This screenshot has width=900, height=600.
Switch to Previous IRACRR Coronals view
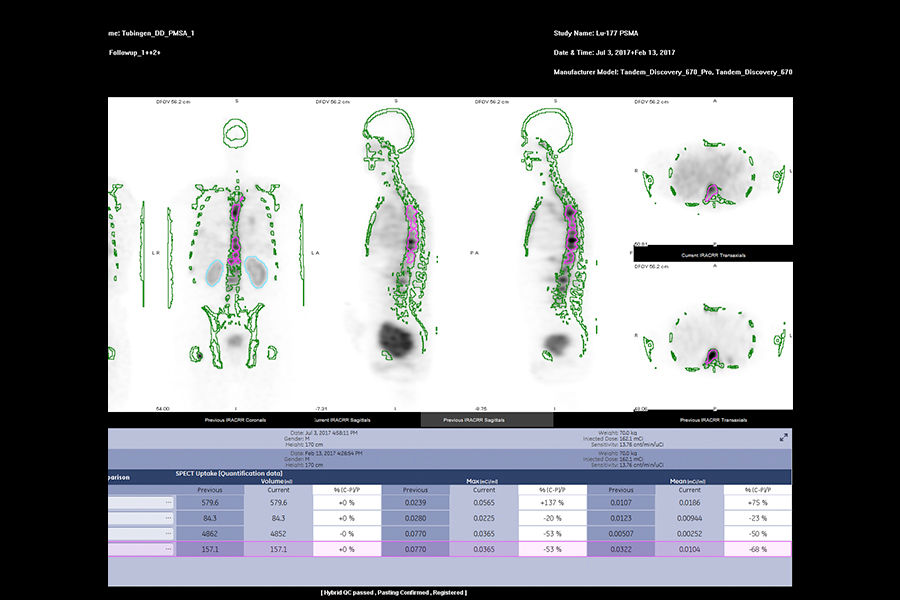[238, 419]
